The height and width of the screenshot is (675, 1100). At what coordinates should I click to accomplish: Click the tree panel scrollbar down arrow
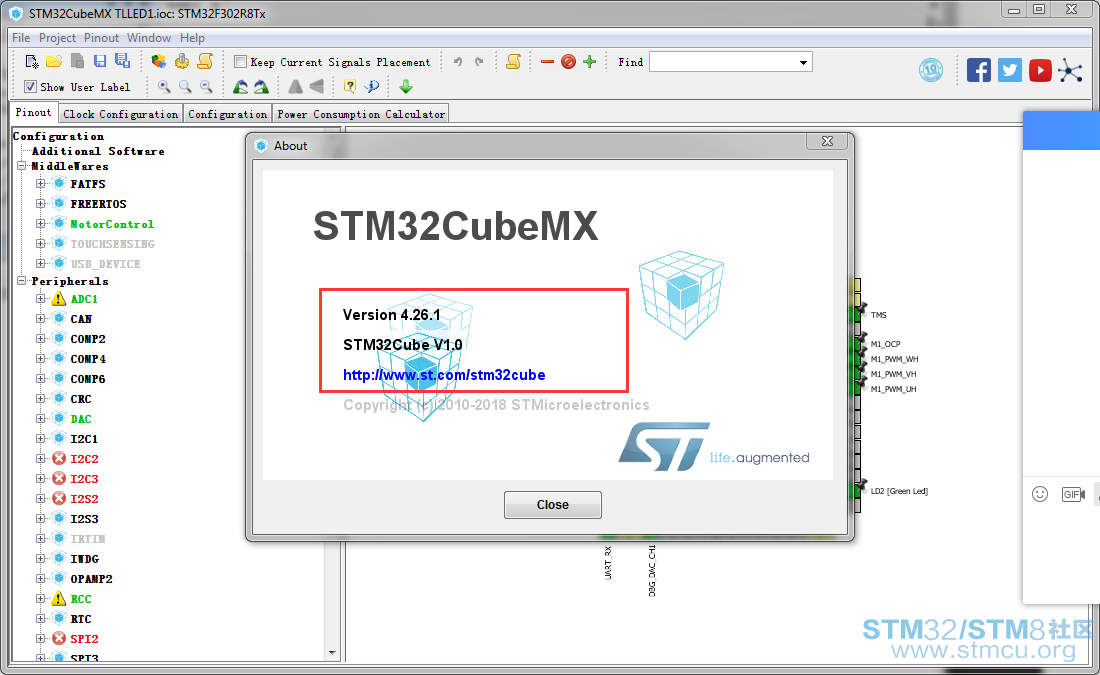[x=332, y=653]
